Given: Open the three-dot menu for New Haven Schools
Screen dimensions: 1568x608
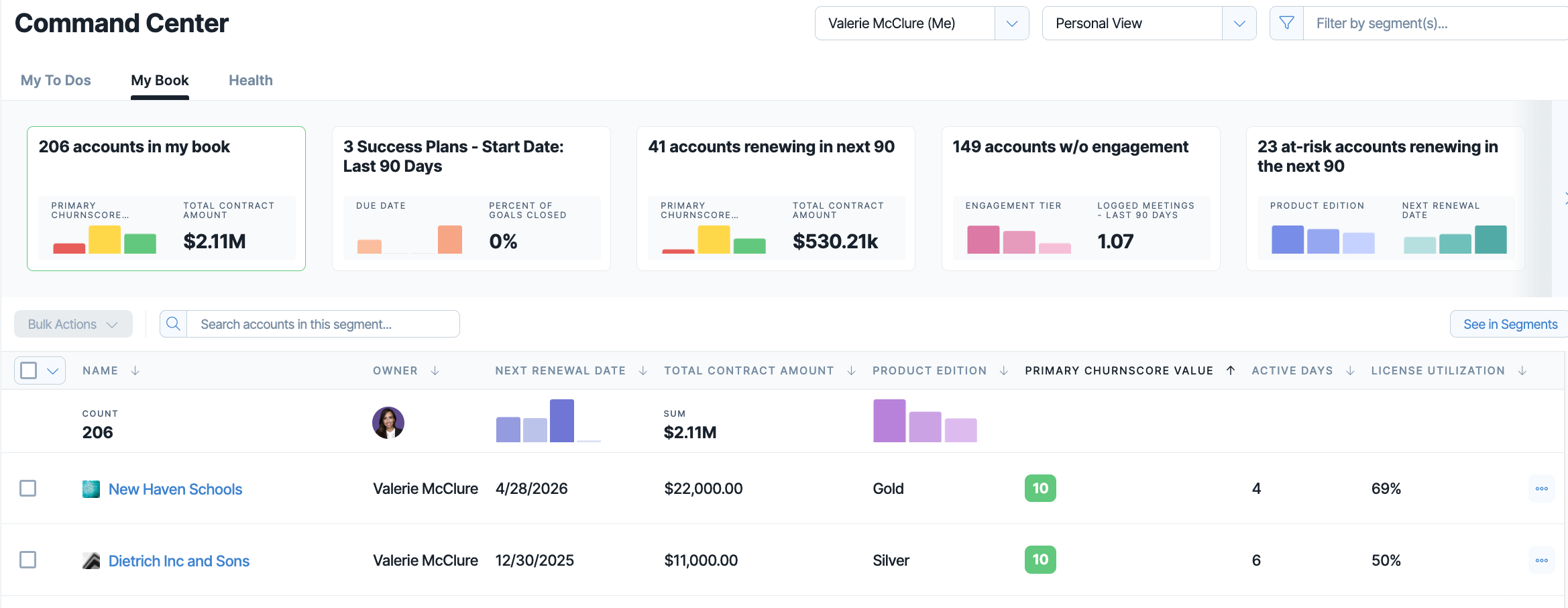Looking at the screenshot, I should [1541, 489].
